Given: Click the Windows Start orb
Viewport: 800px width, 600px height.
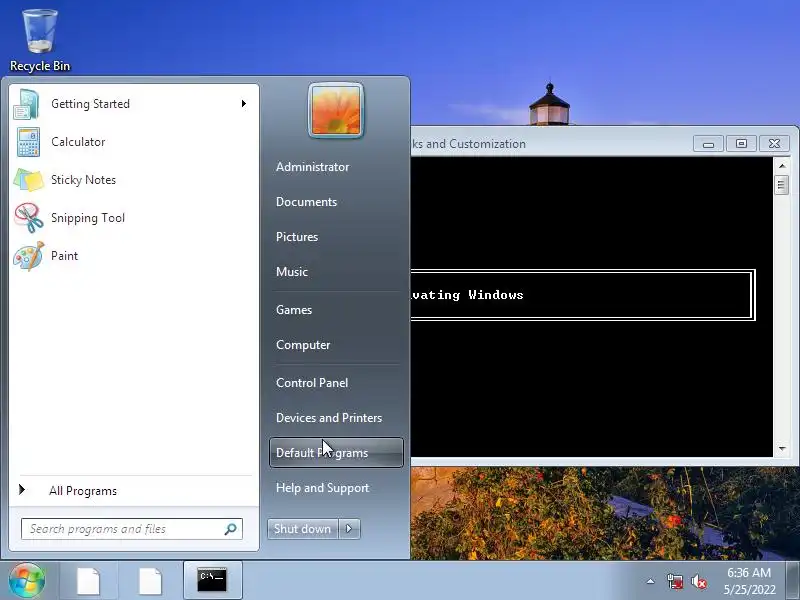Looking at the screenshot, I should point(27,580).
